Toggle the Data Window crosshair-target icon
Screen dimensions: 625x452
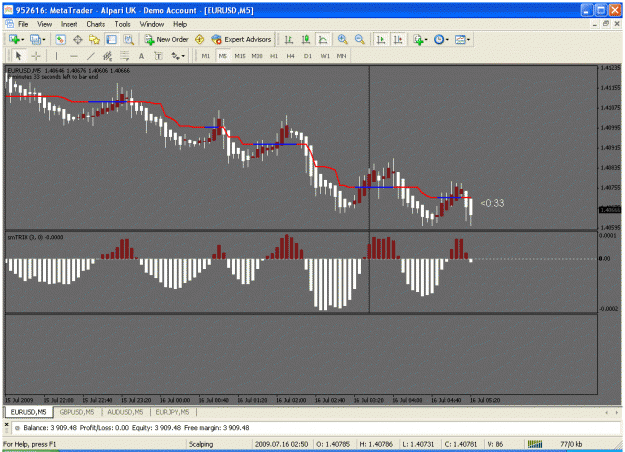tap(78, 39)
